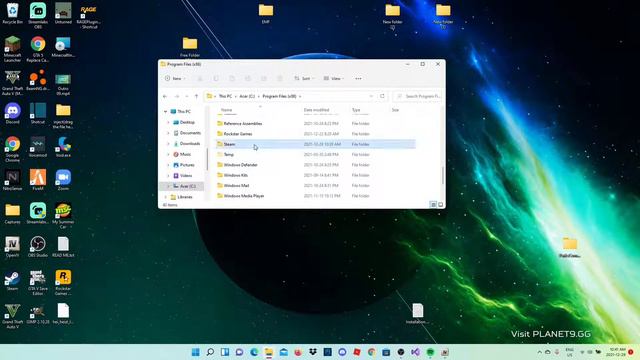Click the Search Program Files box
Image resolution: width=640 pixels, height=360 pixels.
[x=418, y=96]
